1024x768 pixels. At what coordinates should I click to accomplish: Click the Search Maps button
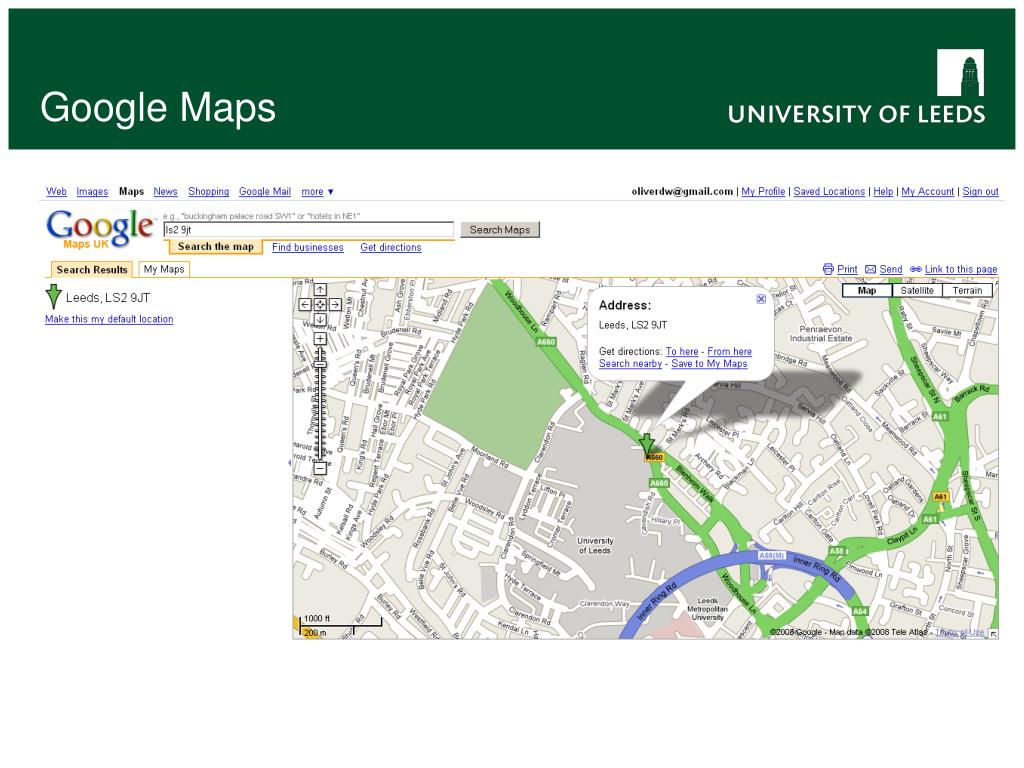click(x=500, y=230)
